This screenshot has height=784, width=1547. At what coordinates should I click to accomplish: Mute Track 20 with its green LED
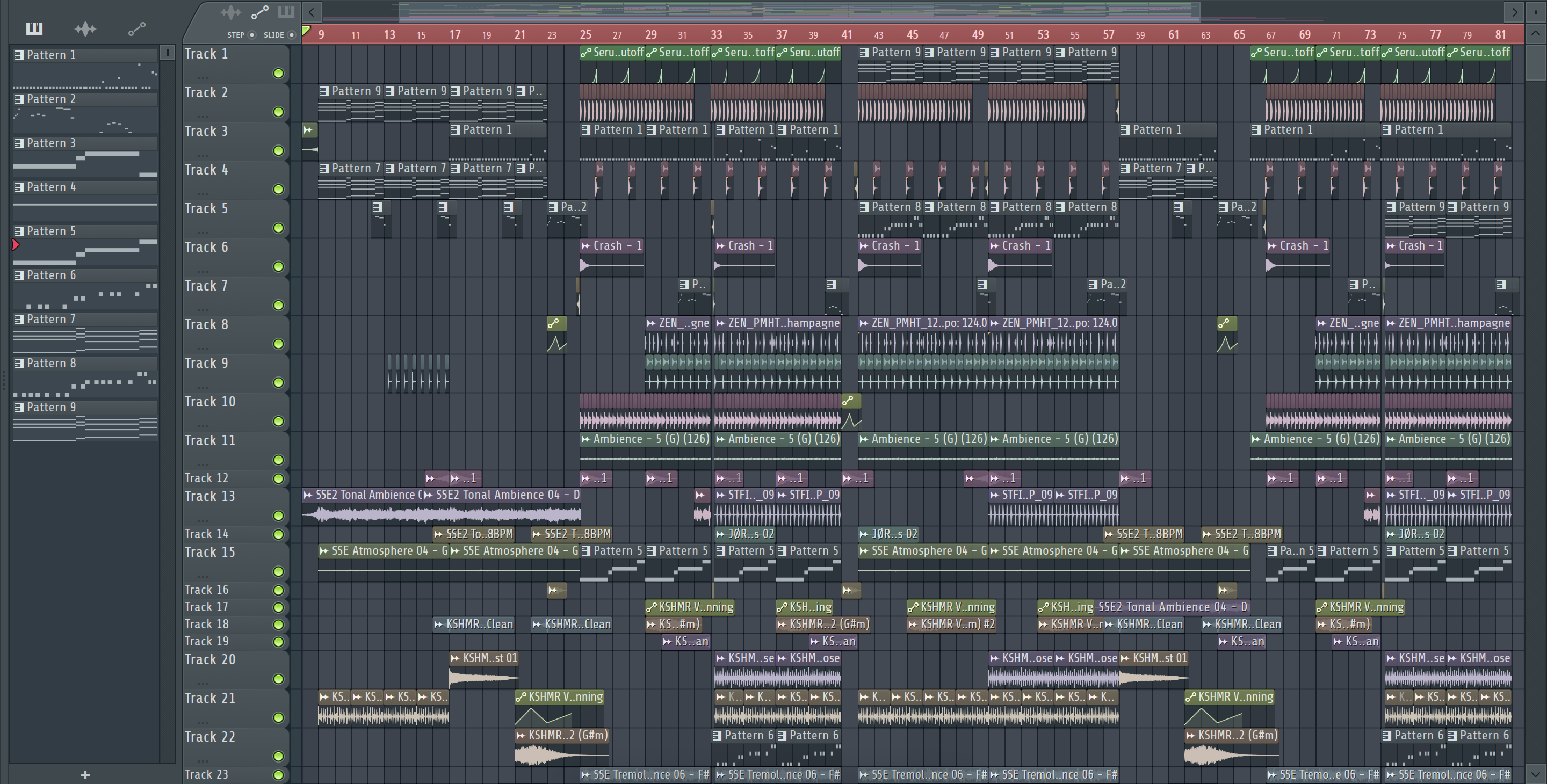pyautogui.click(x=278, y=679)
